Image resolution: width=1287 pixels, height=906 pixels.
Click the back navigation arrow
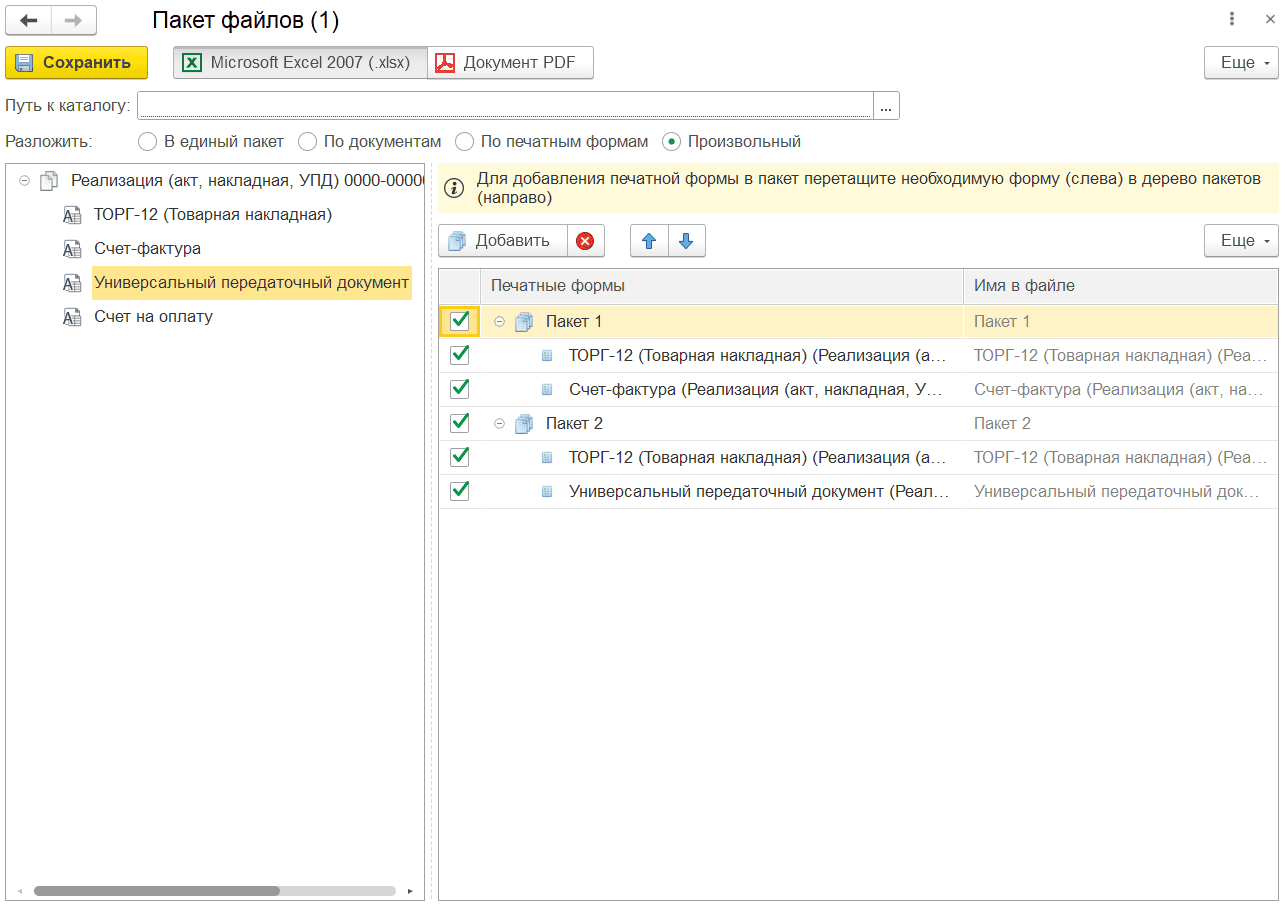pos(29,20)
